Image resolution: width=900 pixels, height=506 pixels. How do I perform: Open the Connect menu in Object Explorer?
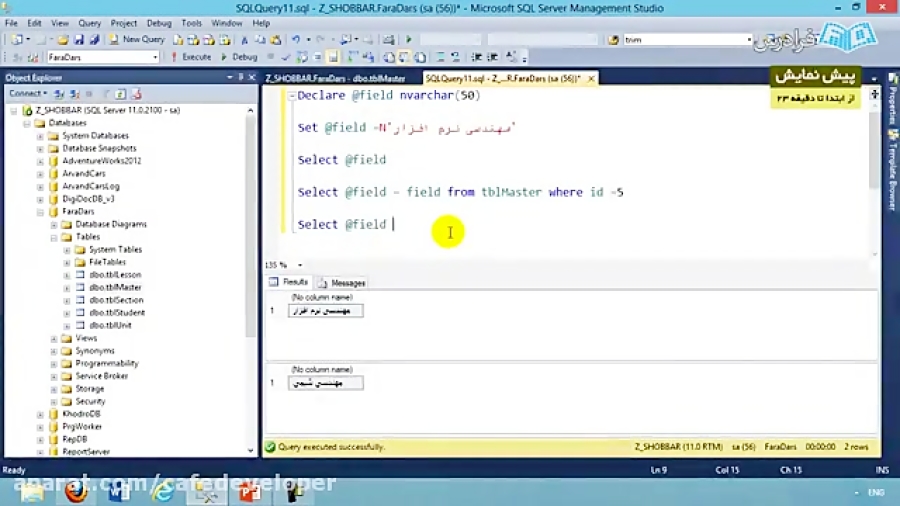(28, 94)
